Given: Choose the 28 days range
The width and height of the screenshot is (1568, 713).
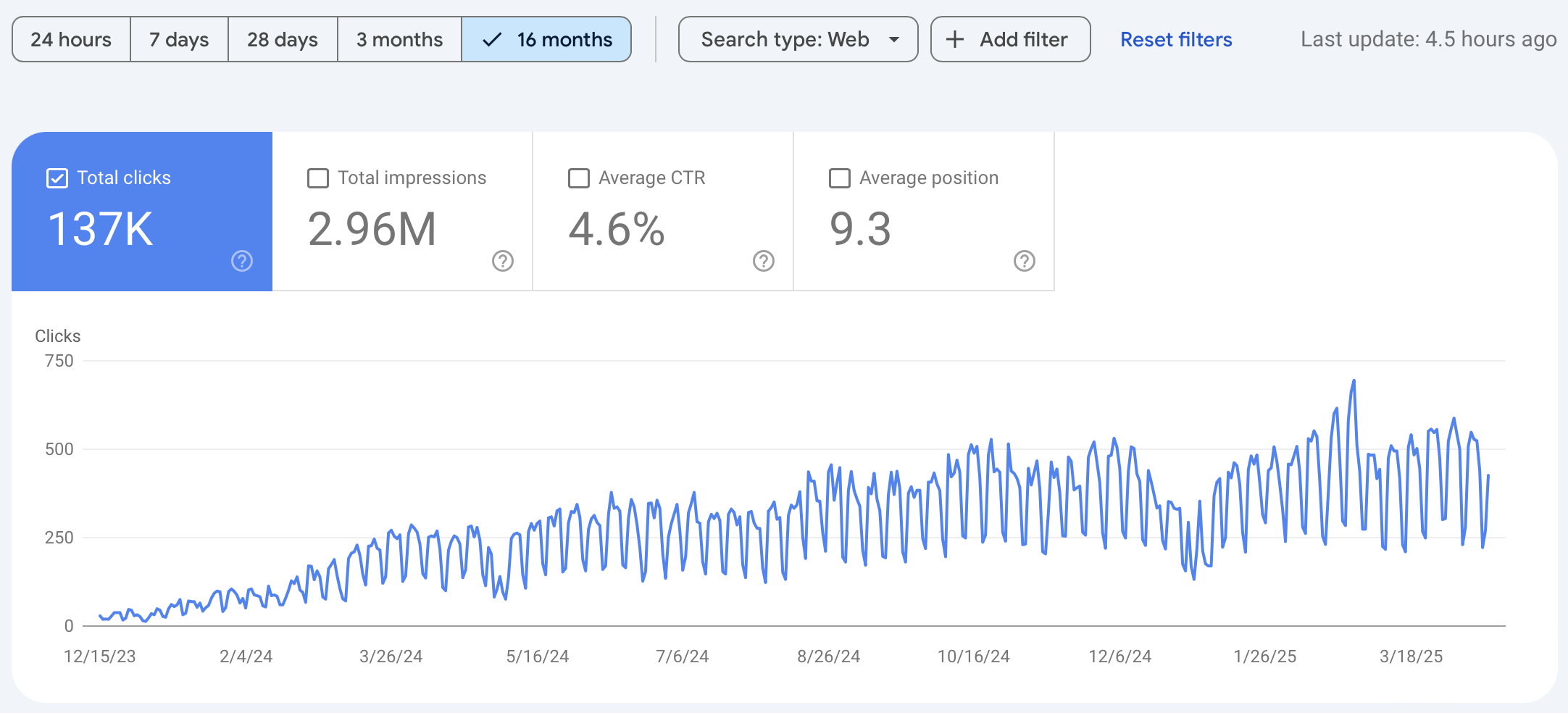Looking at the screenshot, I should click(283, 39).
